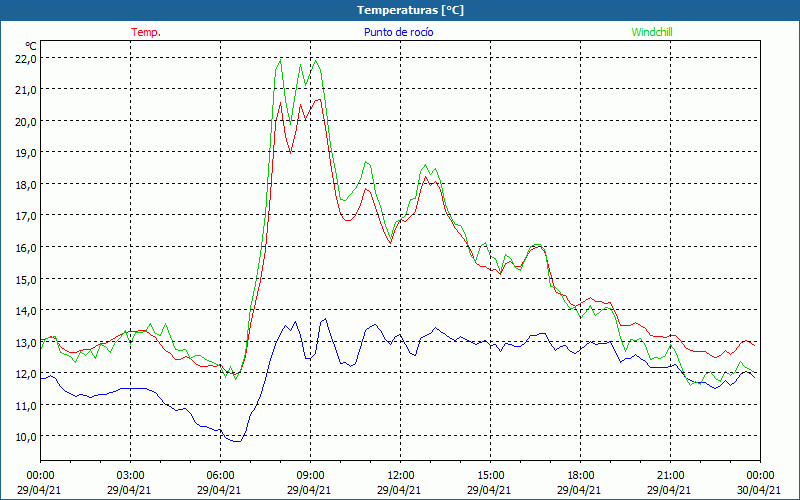Viewport: 800px width, 500px height.
Task: Click the 18:00 time axis label
Action: pos(581,476)
